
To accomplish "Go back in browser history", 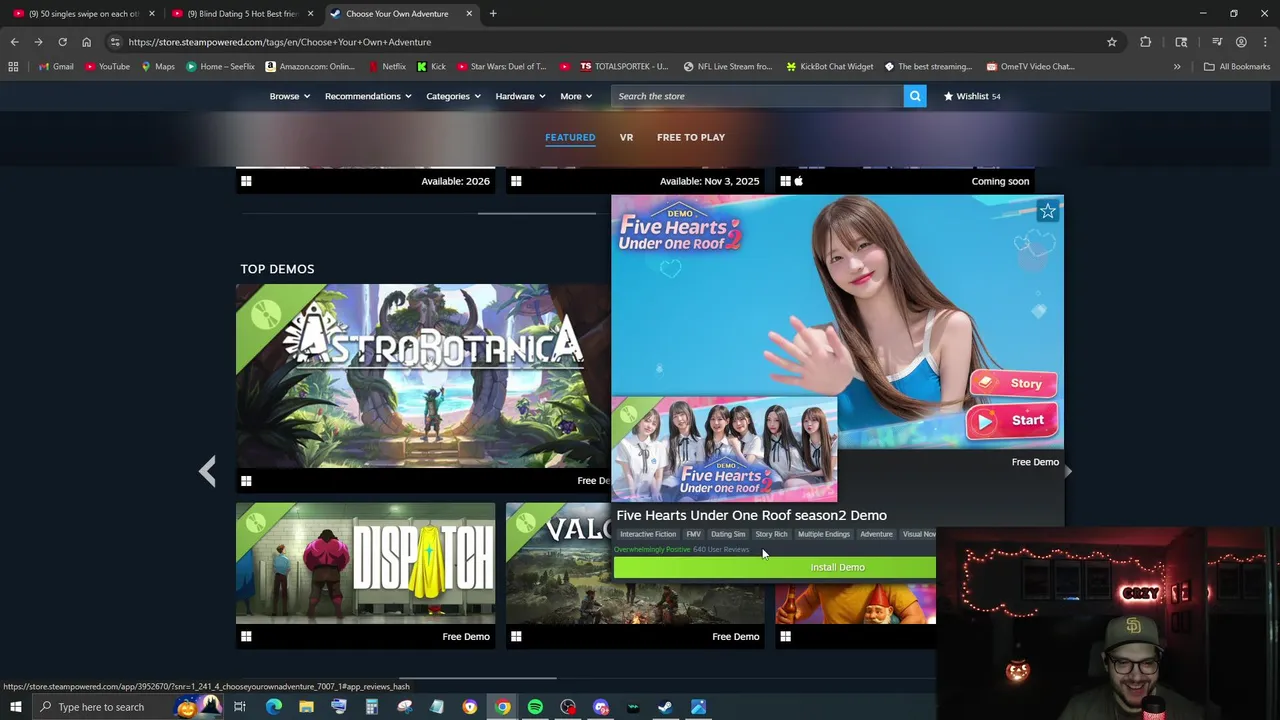I will [14, 42].
